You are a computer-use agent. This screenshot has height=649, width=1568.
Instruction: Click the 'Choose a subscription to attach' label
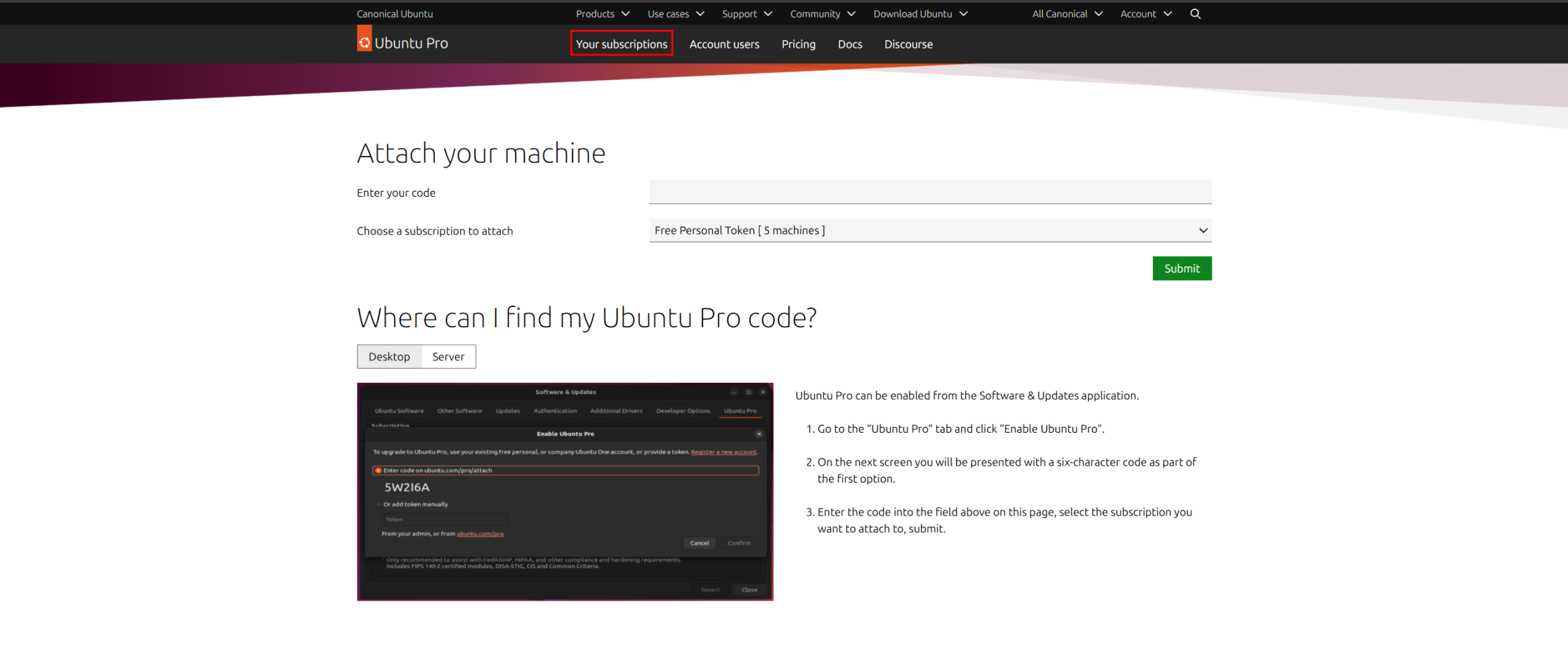(435, 231)
